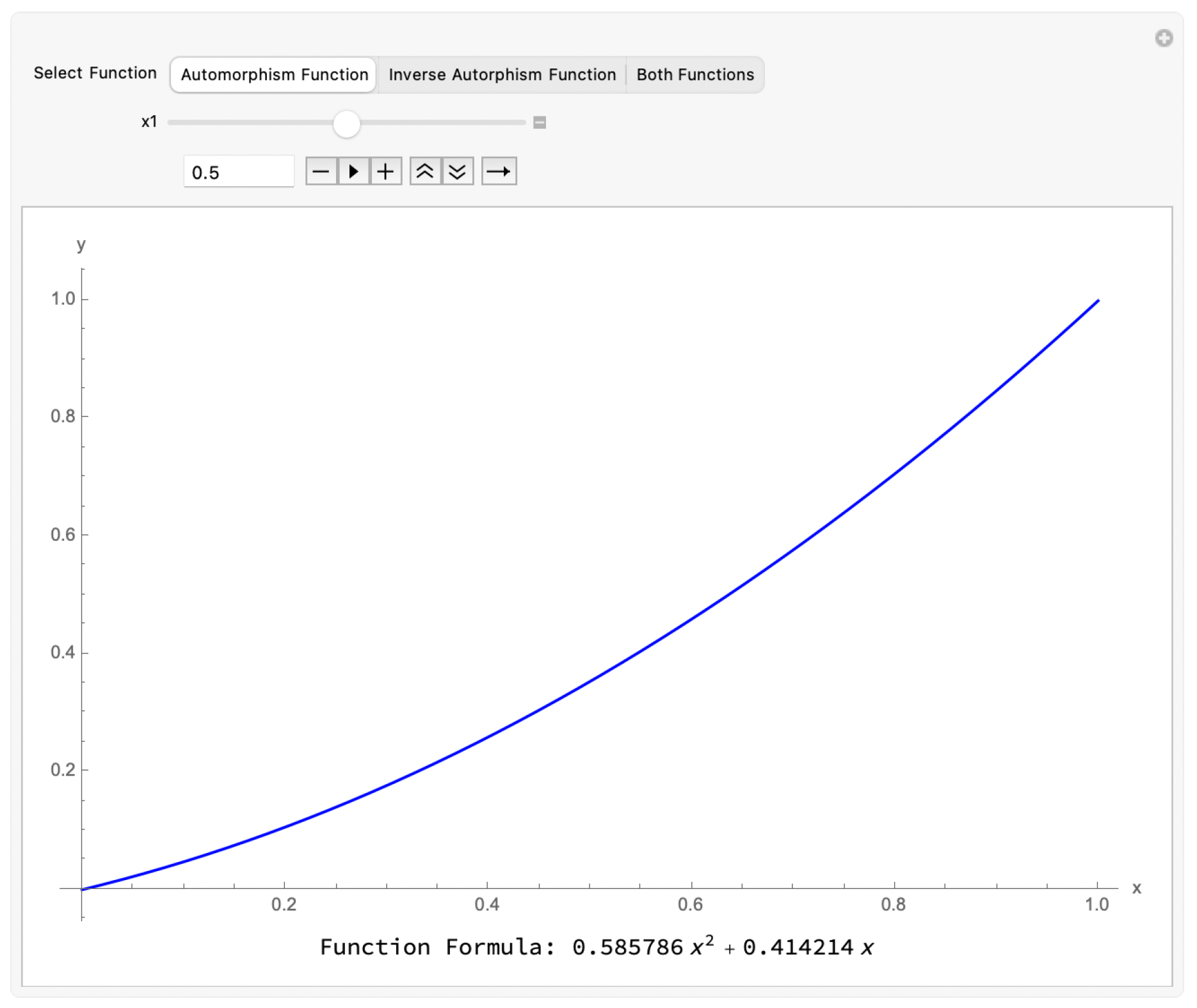
Task: Click the x1 slider thumb
Action: [346, 123]
